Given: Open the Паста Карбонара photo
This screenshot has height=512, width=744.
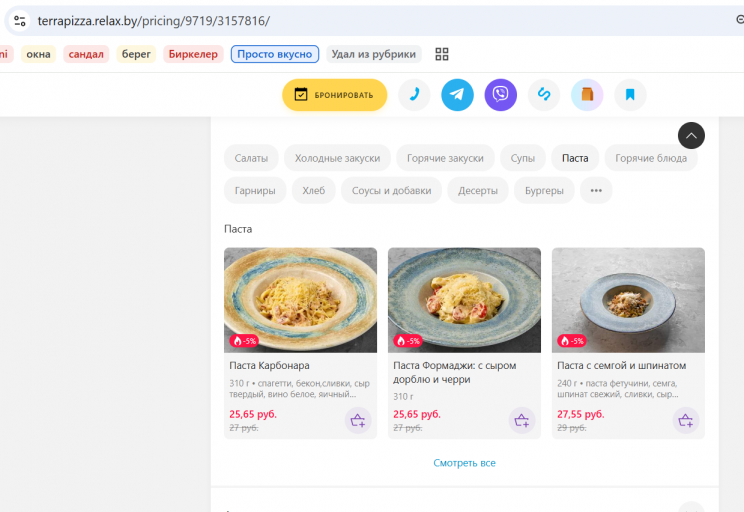Looking at the screenshot, I should (x=300, y=300).
